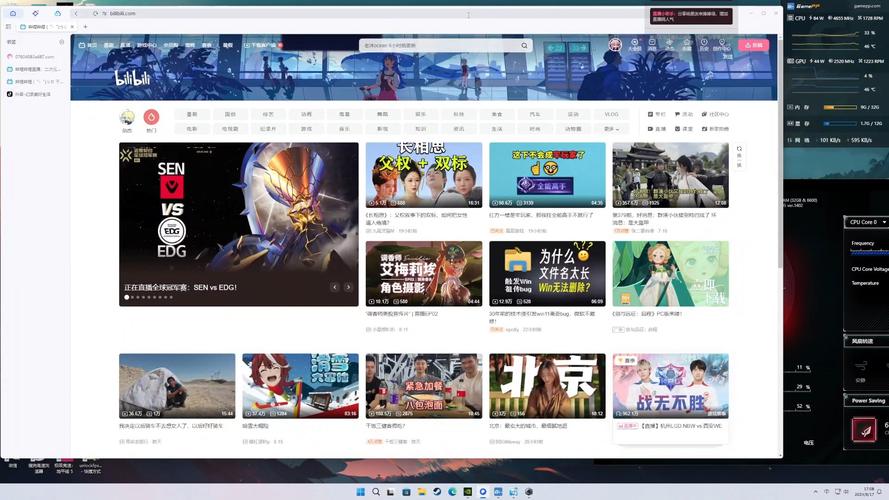Click the browser page vertical scrollbar
This screenshot has width=889, height=500.
pyautogui.click(x=780, y=153)
